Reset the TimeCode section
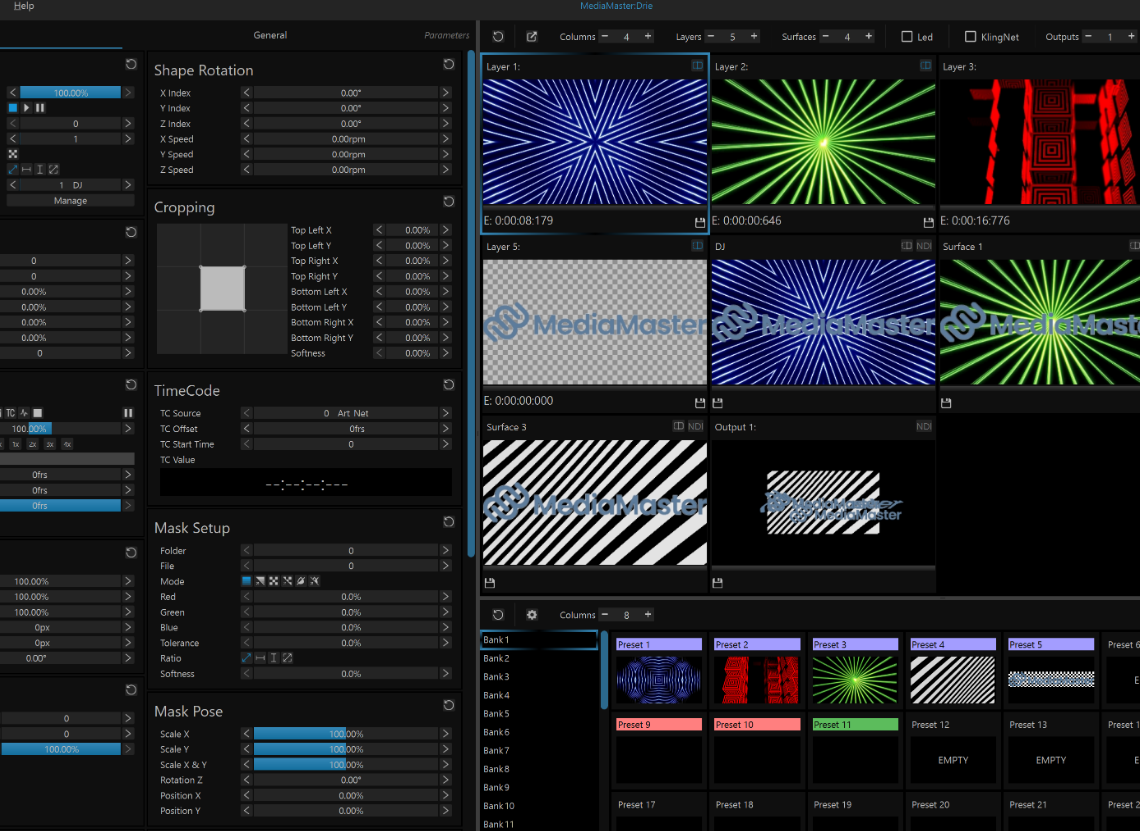The width and height of the screenshot is (1140, 831). [449, 385]
